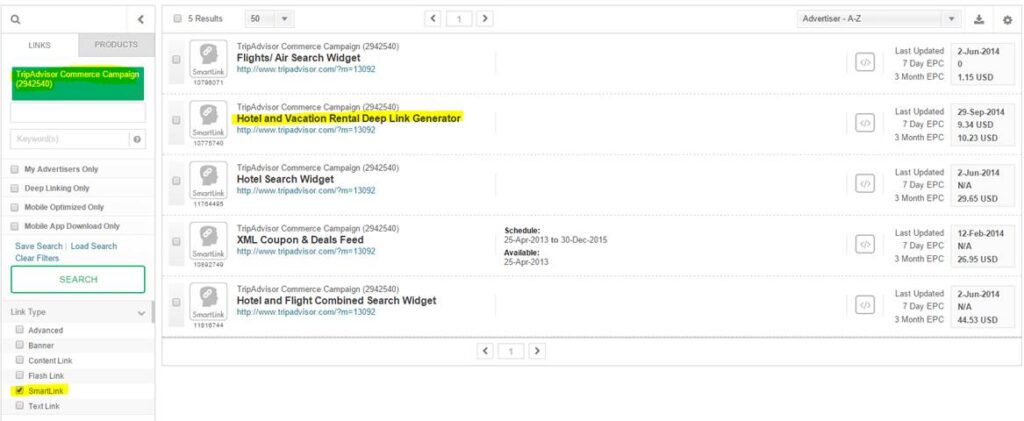This screenshot has height=421, width=1024.
Task: Click the keyword help question icon
Action: pyautogui.click(x=137, y=139)
